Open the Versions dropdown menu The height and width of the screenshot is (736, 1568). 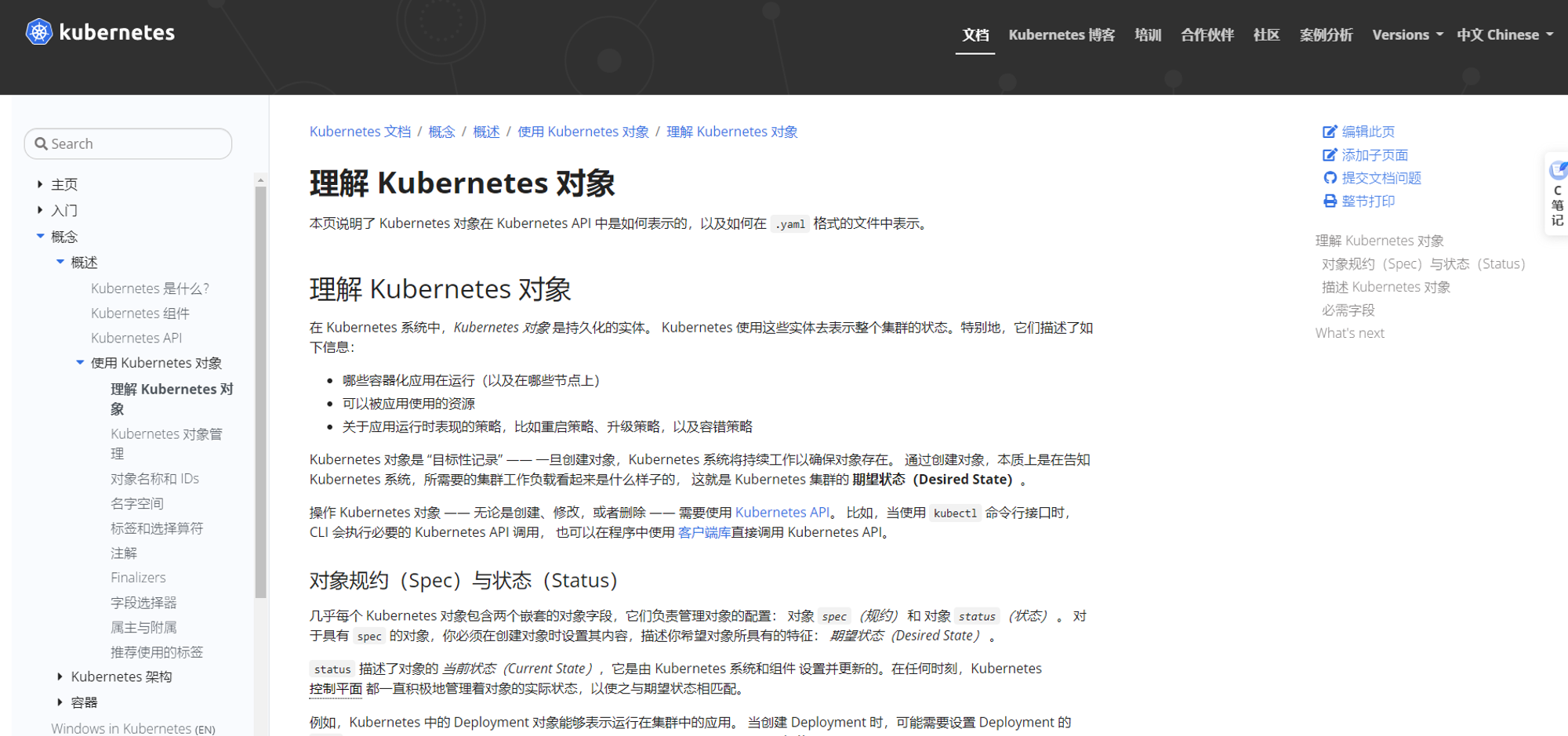coord(1407,34)
